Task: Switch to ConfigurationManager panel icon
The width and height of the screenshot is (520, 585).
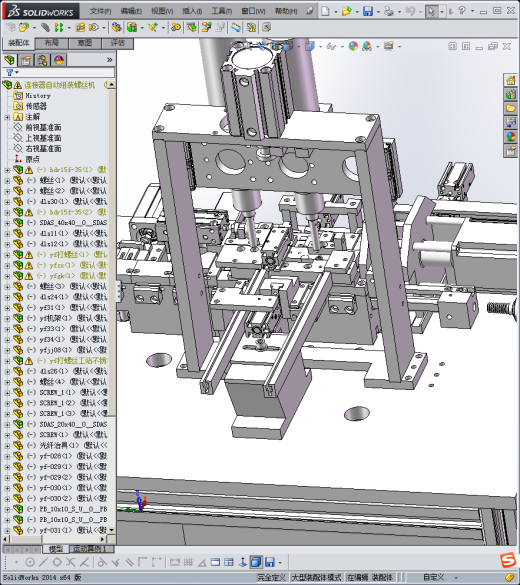Action: (42, 60)
